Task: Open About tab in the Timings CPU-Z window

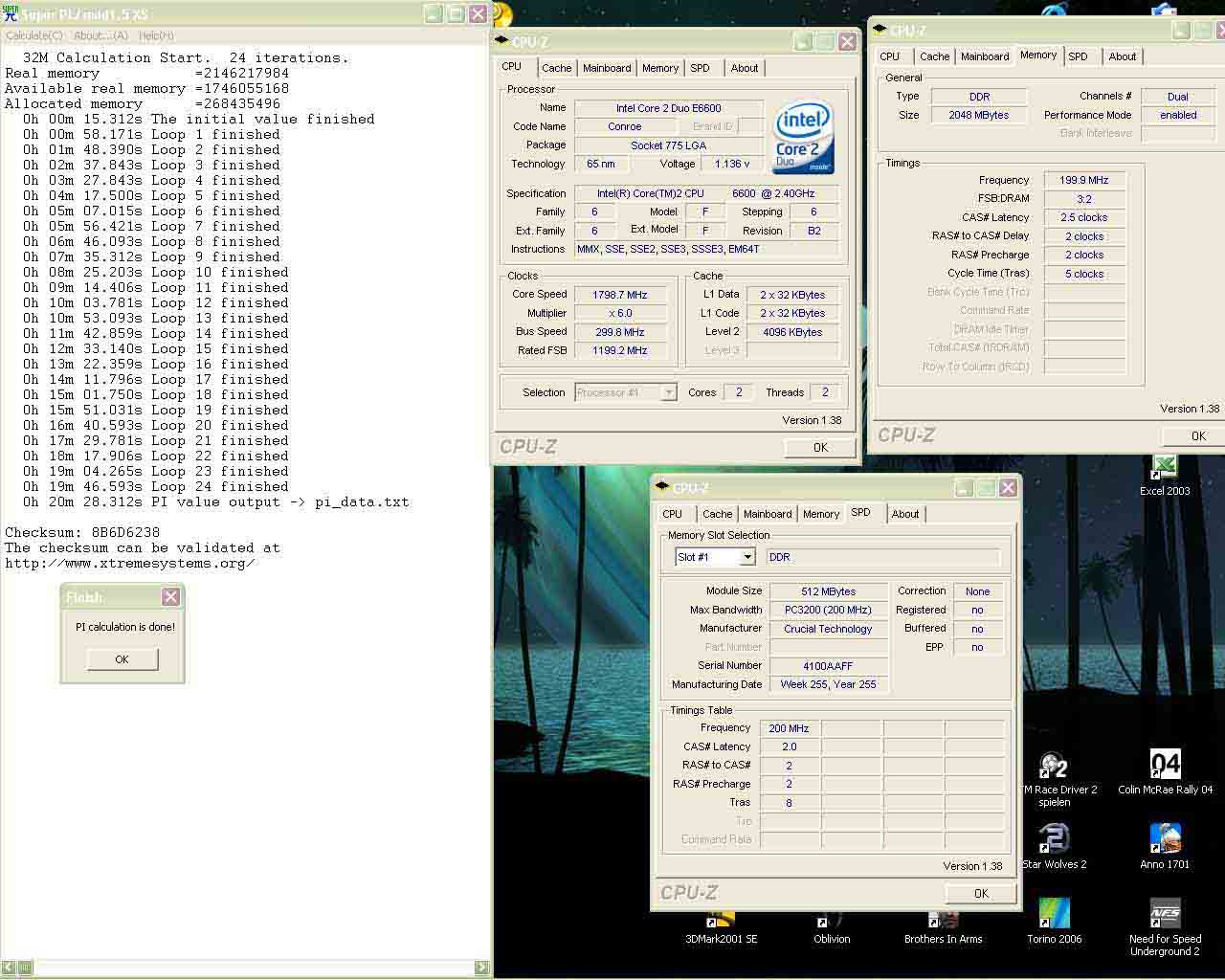Action: tap(1123, 56)
